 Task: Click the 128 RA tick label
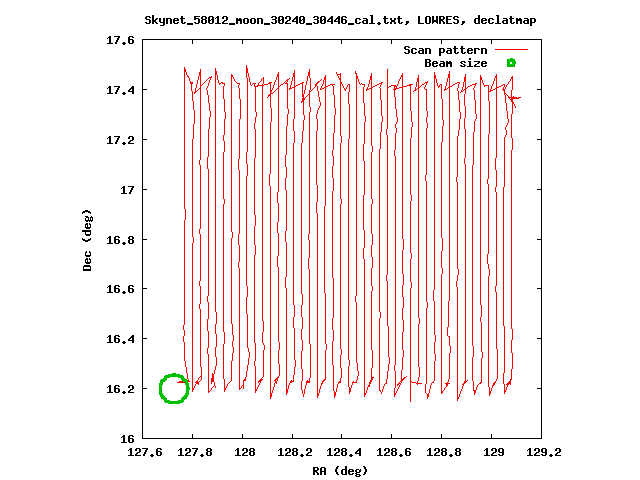click(245, 452)
